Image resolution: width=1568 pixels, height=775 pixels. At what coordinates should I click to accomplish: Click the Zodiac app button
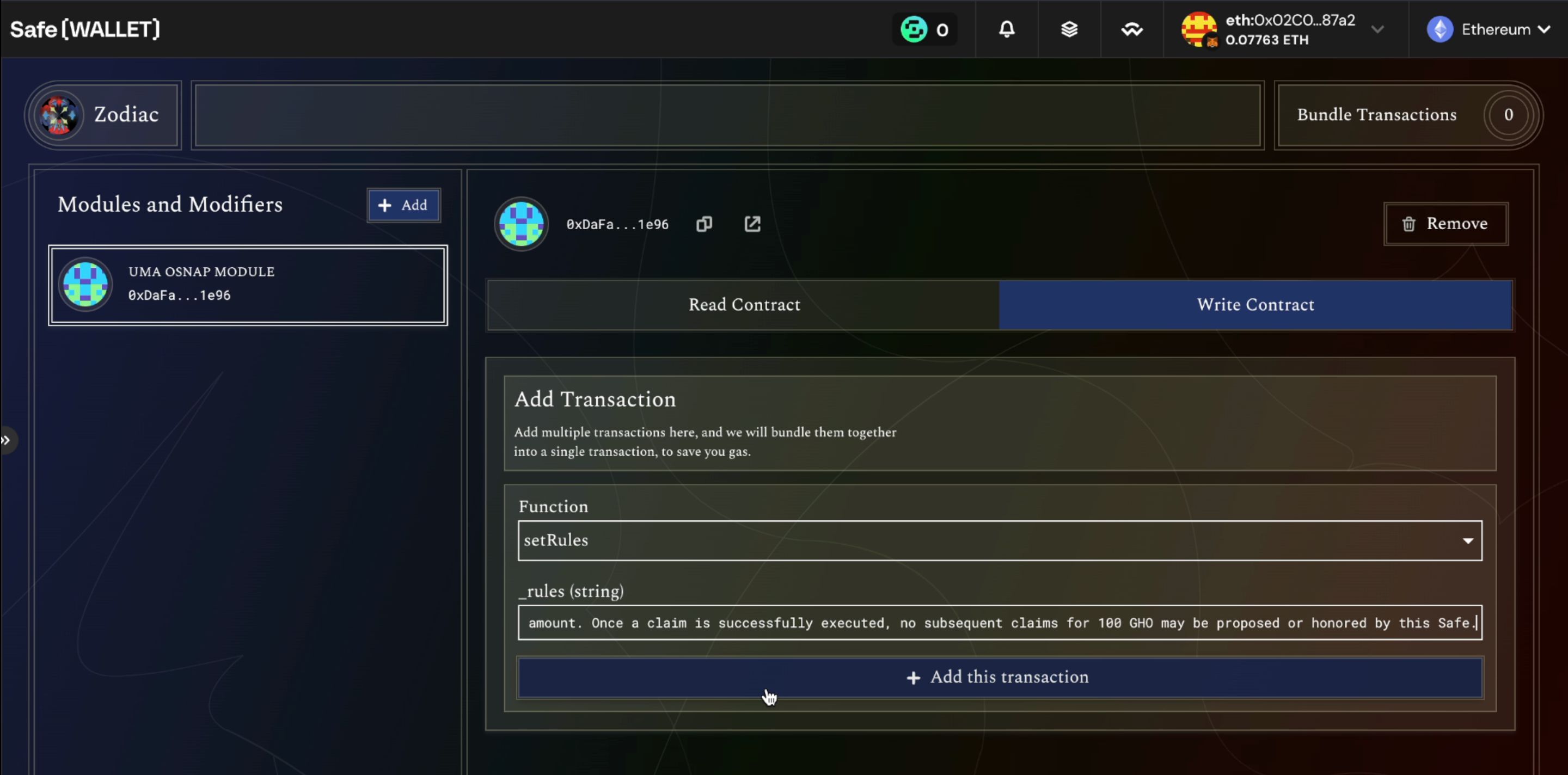[103, 115]
